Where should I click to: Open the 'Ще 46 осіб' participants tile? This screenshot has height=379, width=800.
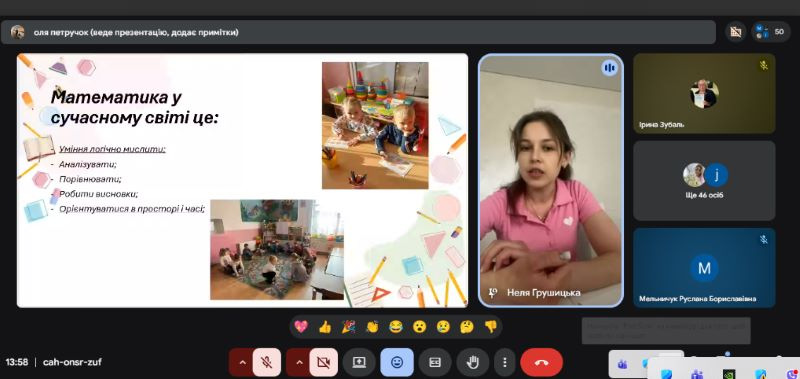[x=704, y=181]
